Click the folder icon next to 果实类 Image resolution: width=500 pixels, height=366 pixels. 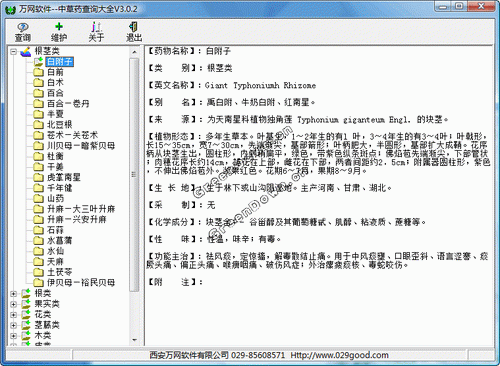26,304
